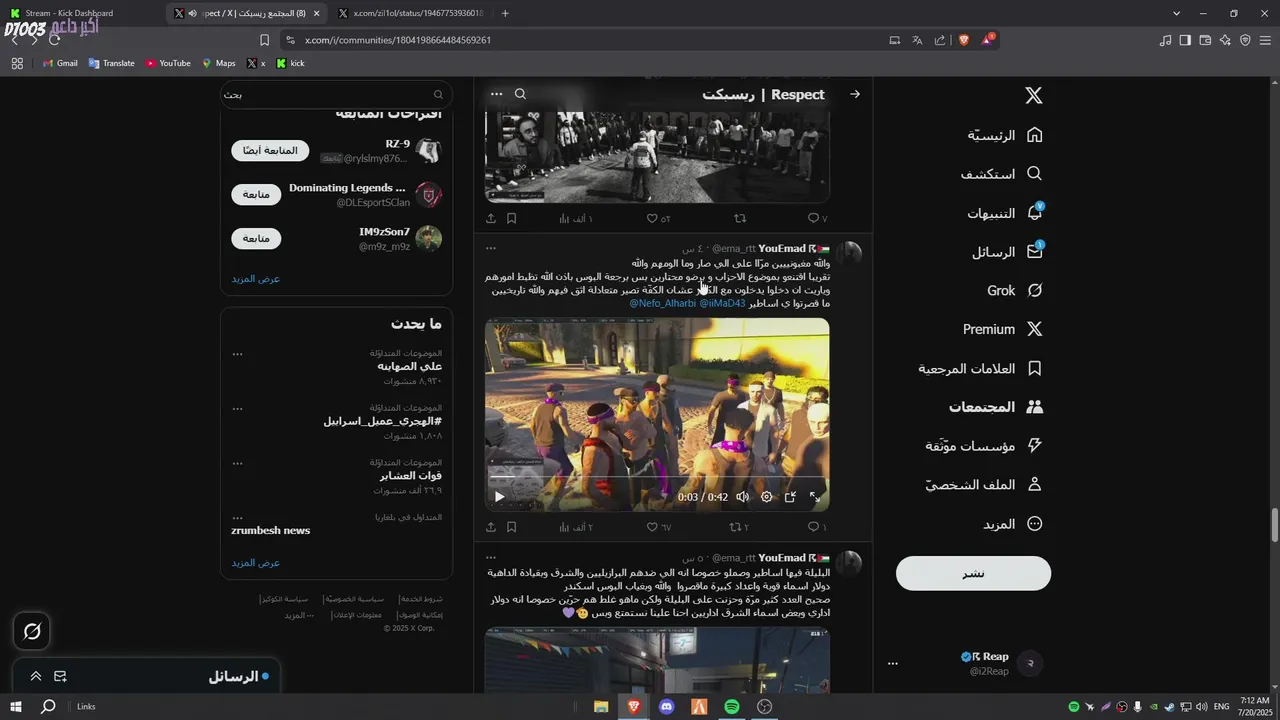Open video settings gear icon
This screenshot has width=1280, height=720.
click(x=766, y=497)
